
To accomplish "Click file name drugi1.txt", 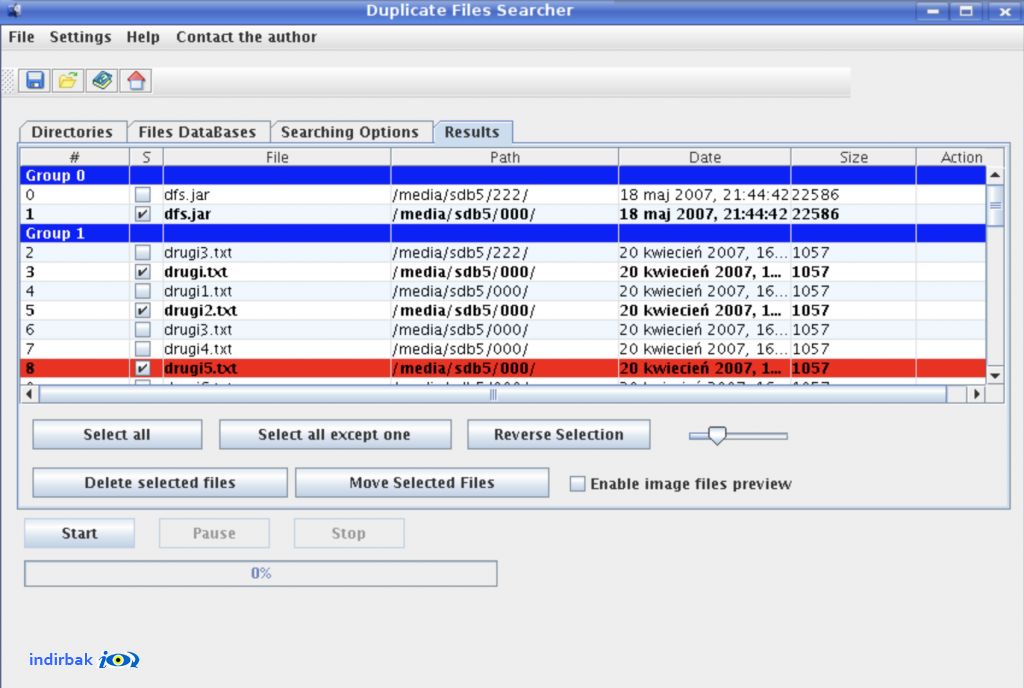I will 198,291.
